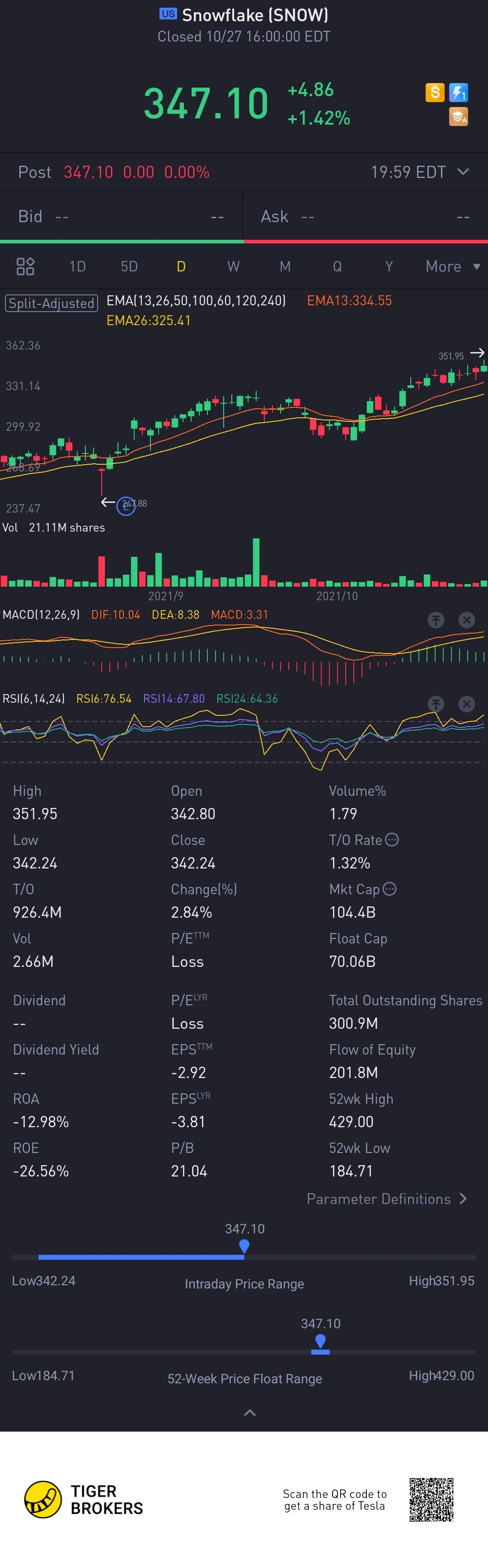
Task: Tap the blue lightning bolt icon
Action: 458,93
